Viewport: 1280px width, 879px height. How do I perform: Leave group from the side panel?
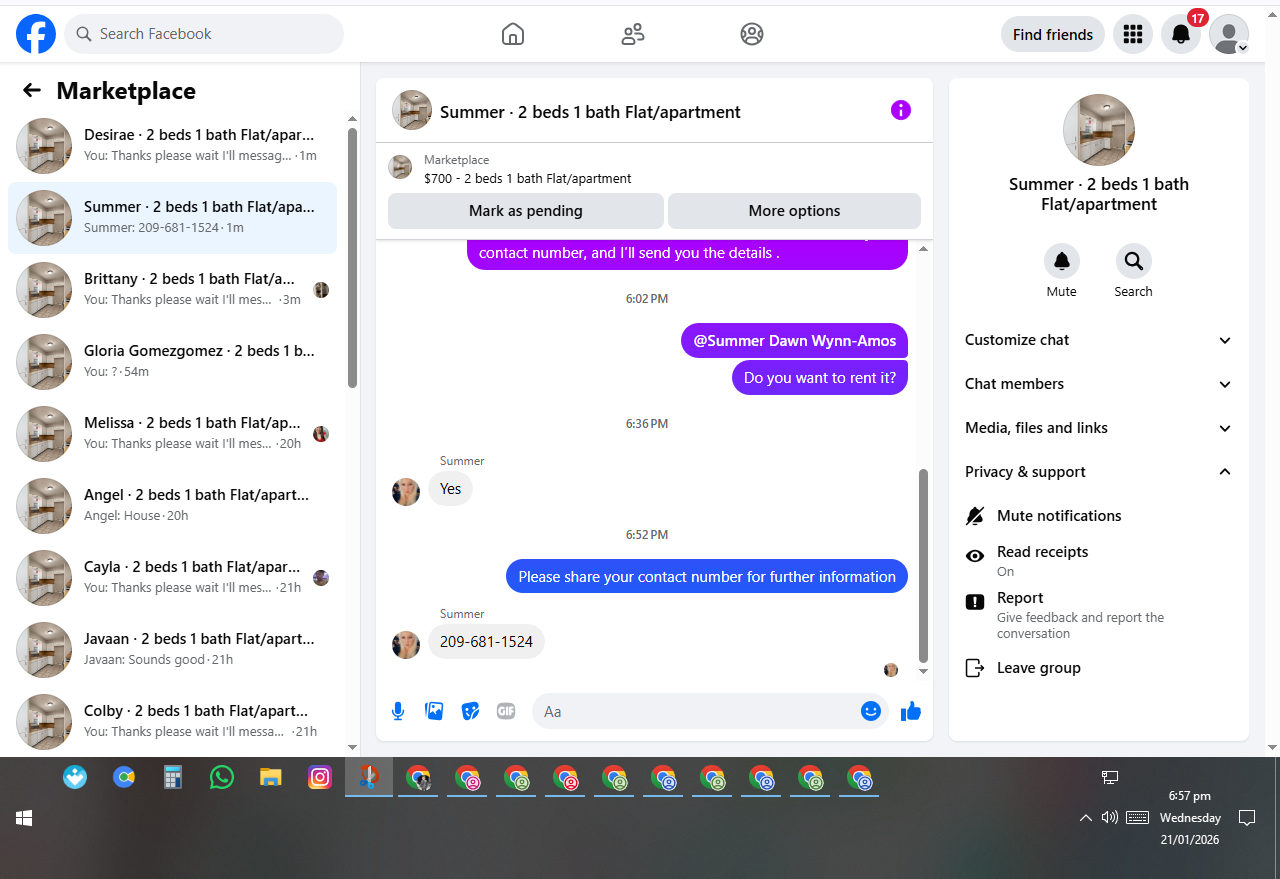pos(1099,668)
